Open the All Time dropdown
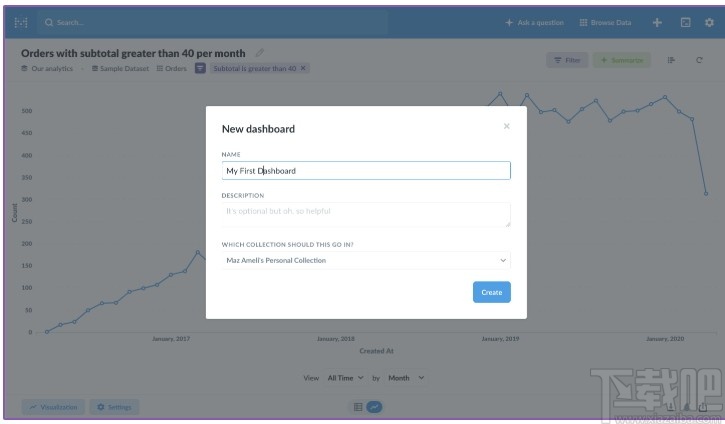Viewport: 725px width, 424px height. click(344, 378)
